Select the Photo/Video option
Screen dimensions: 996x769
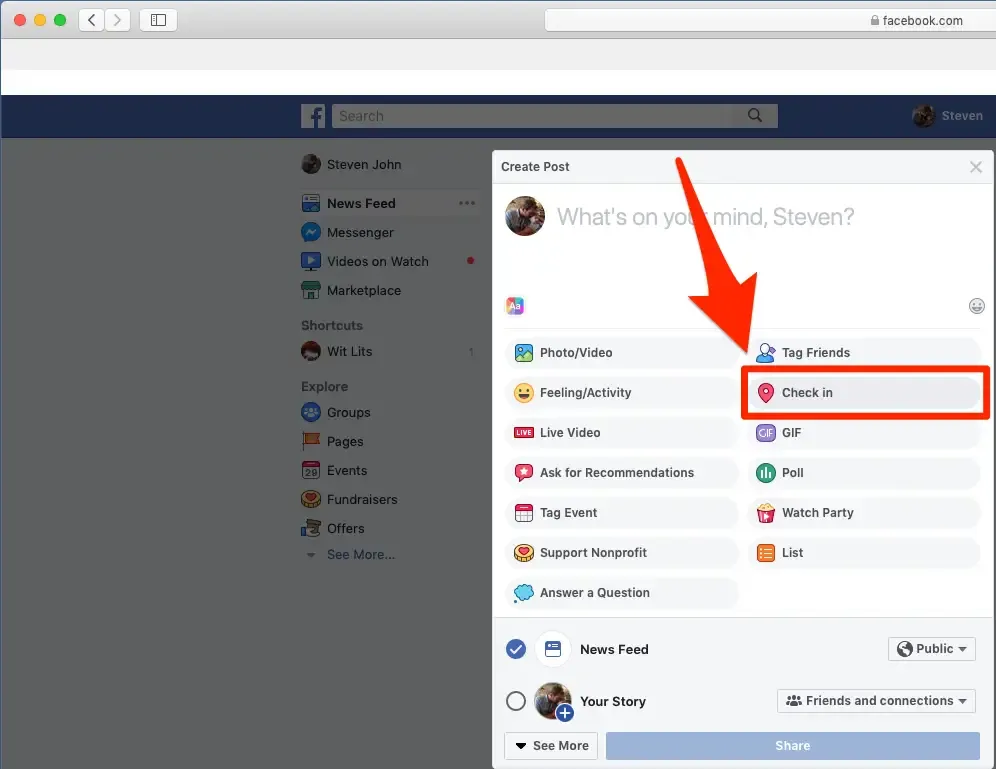[x=573, y=352]
